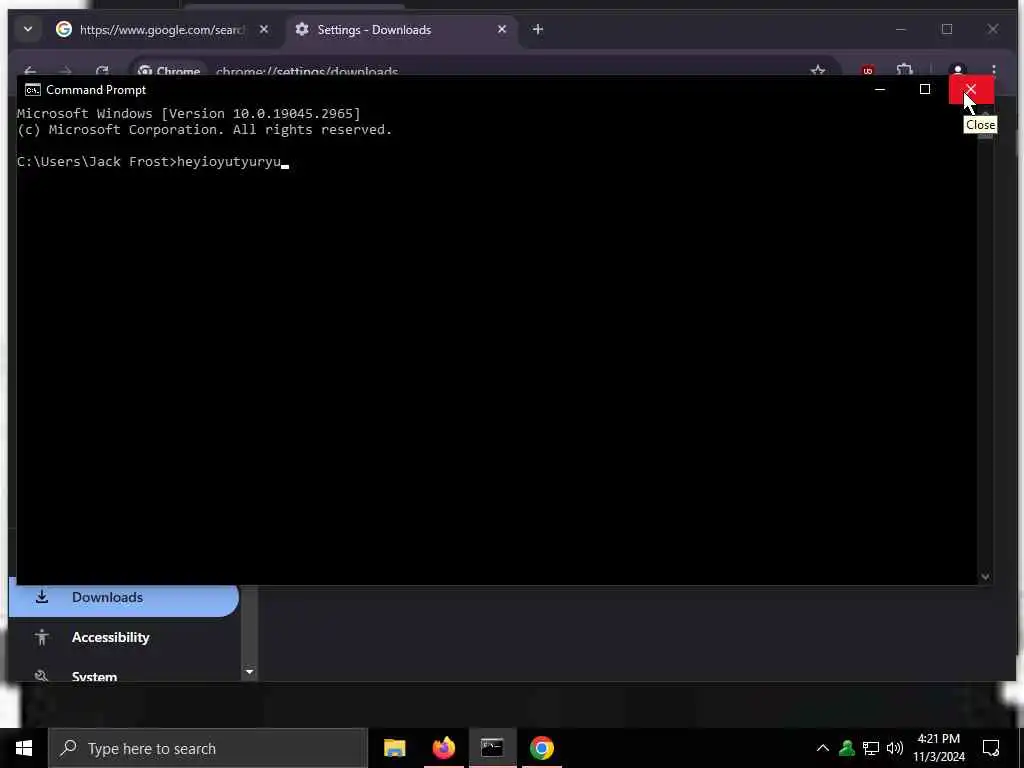
Task: Open the Command Prompt title bar icon menu
Action: (x=33, y=90)
